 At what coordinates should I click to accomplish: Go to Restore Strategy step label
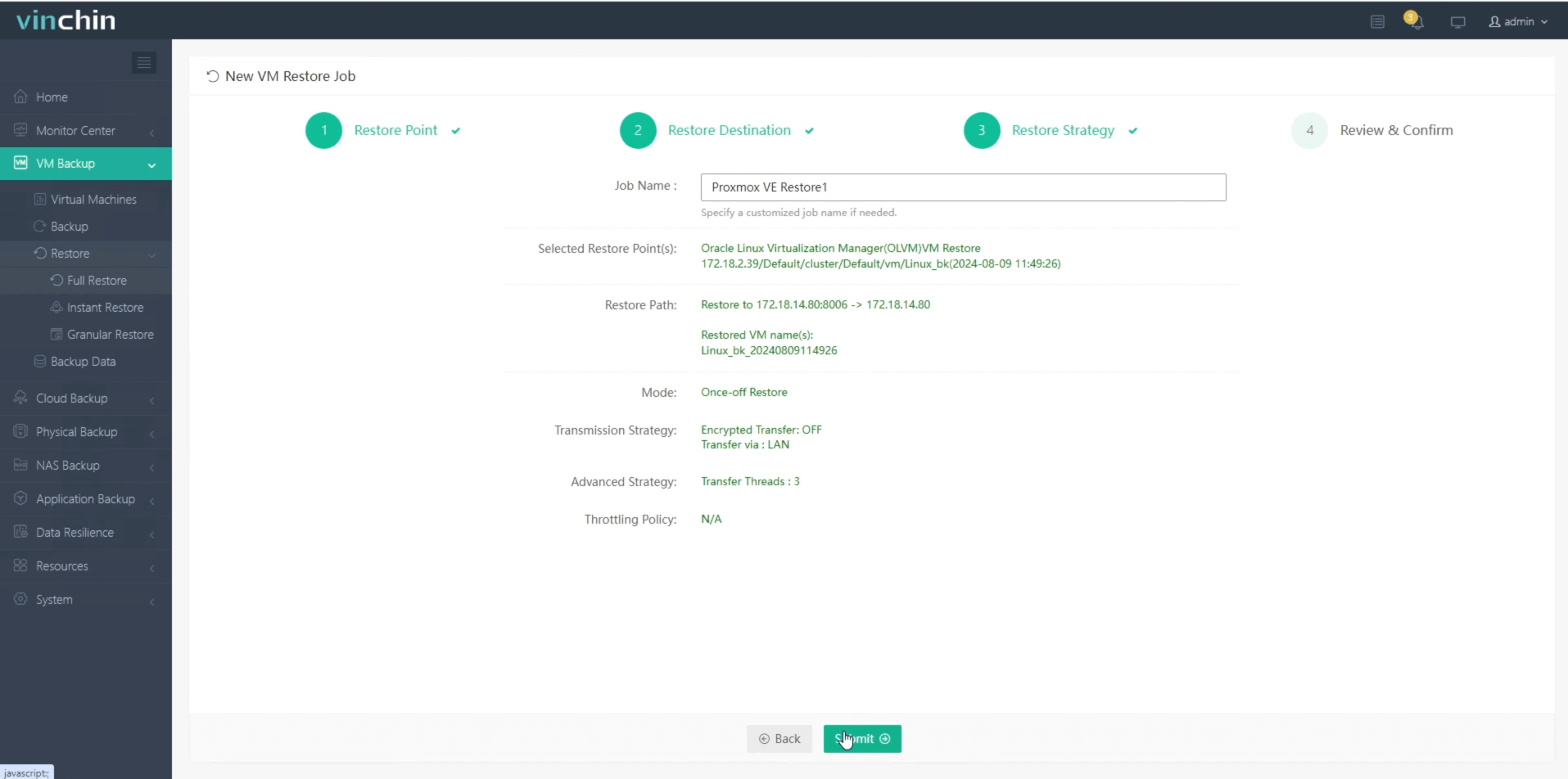[x=1063, y=130]
